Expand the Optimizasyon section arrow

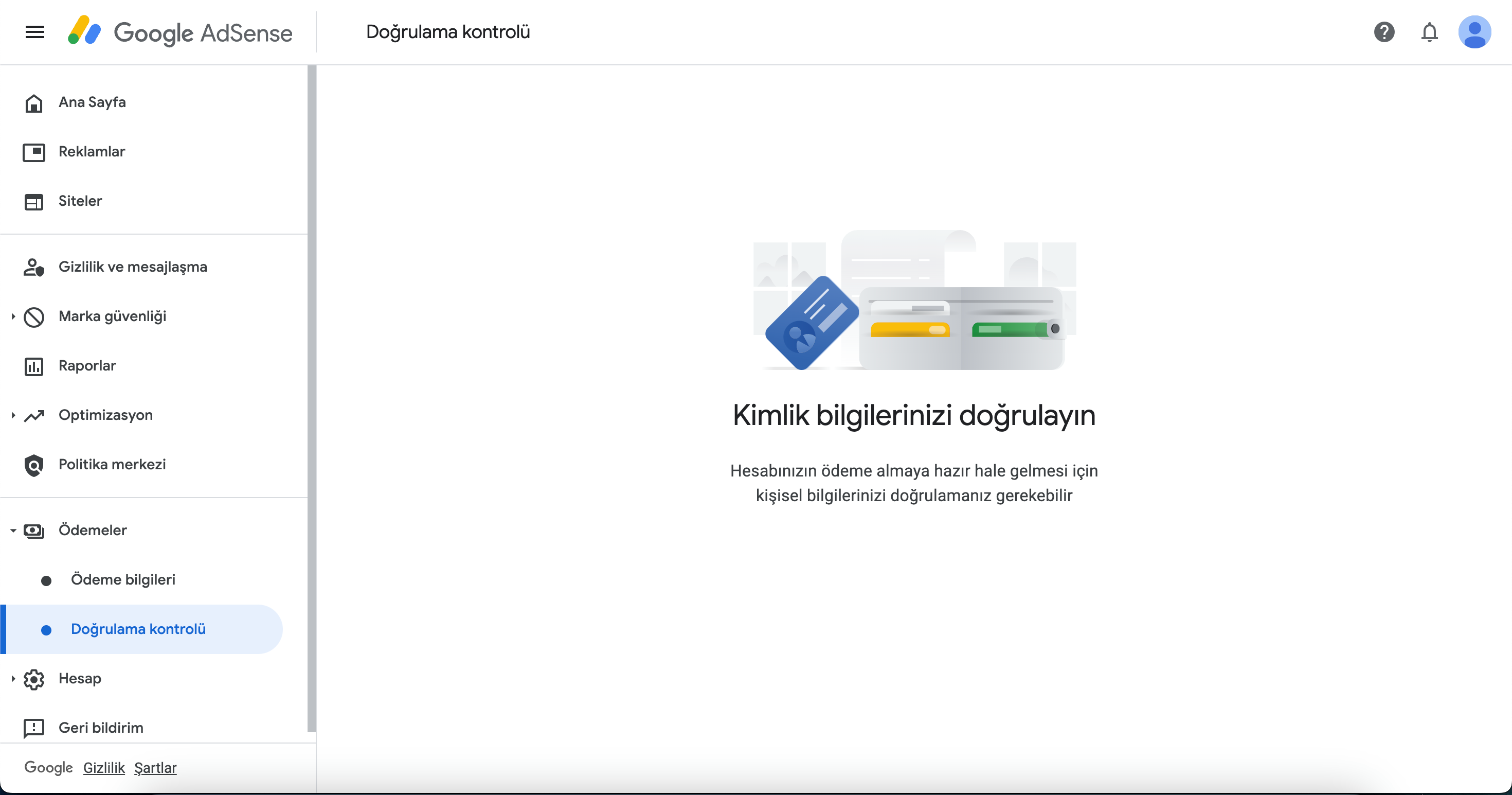click(x=13, y=415)
